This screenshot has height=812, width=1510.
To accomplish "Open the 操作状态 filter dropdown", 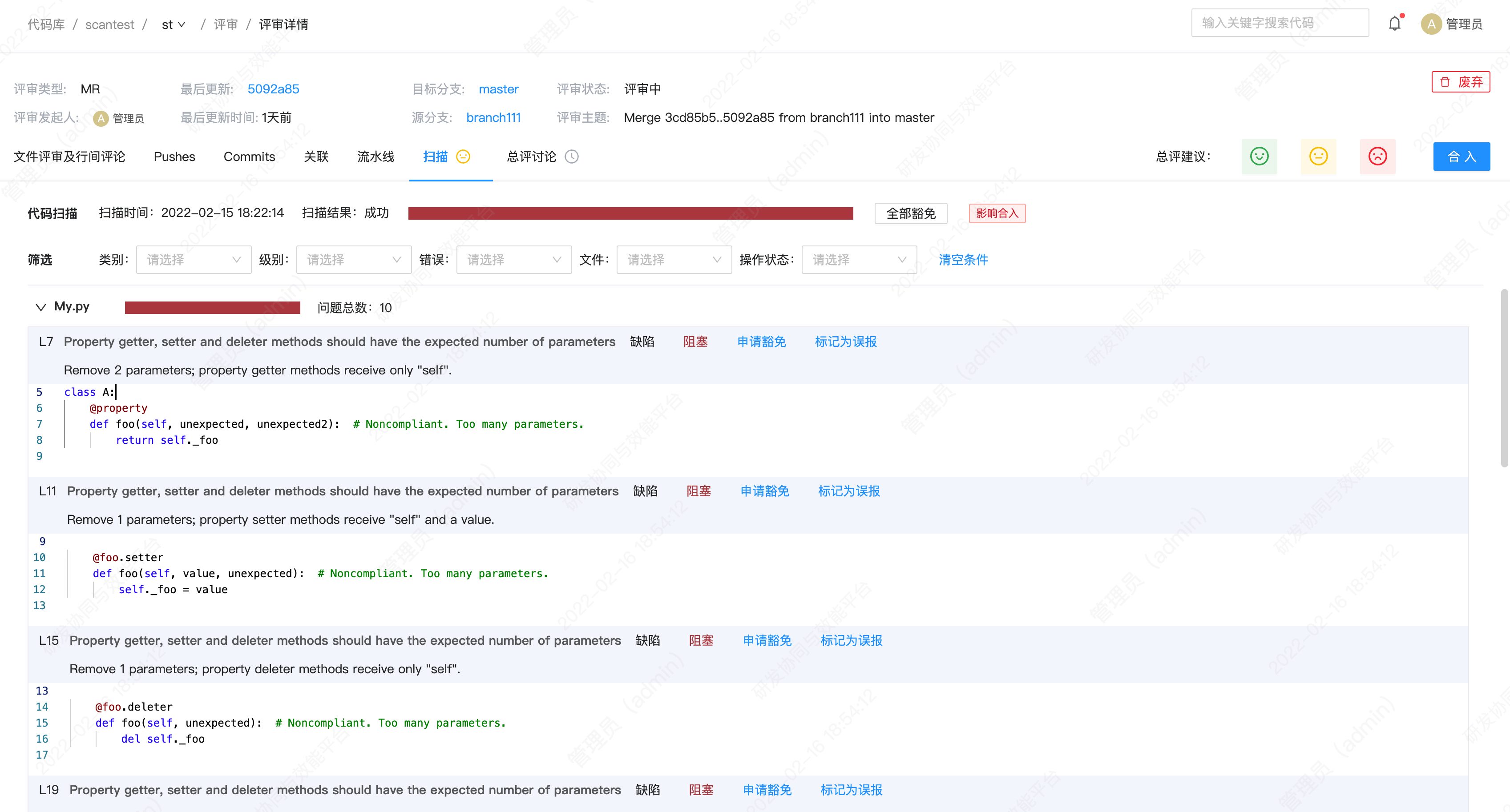I will tap(859, 260).
